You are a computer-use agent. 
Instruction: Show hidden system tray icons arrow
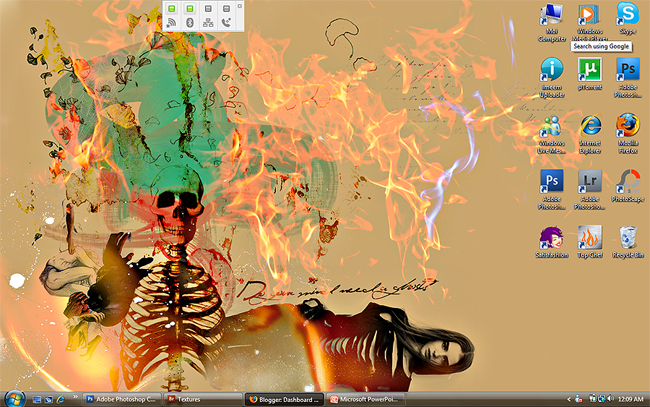point(569,400)
